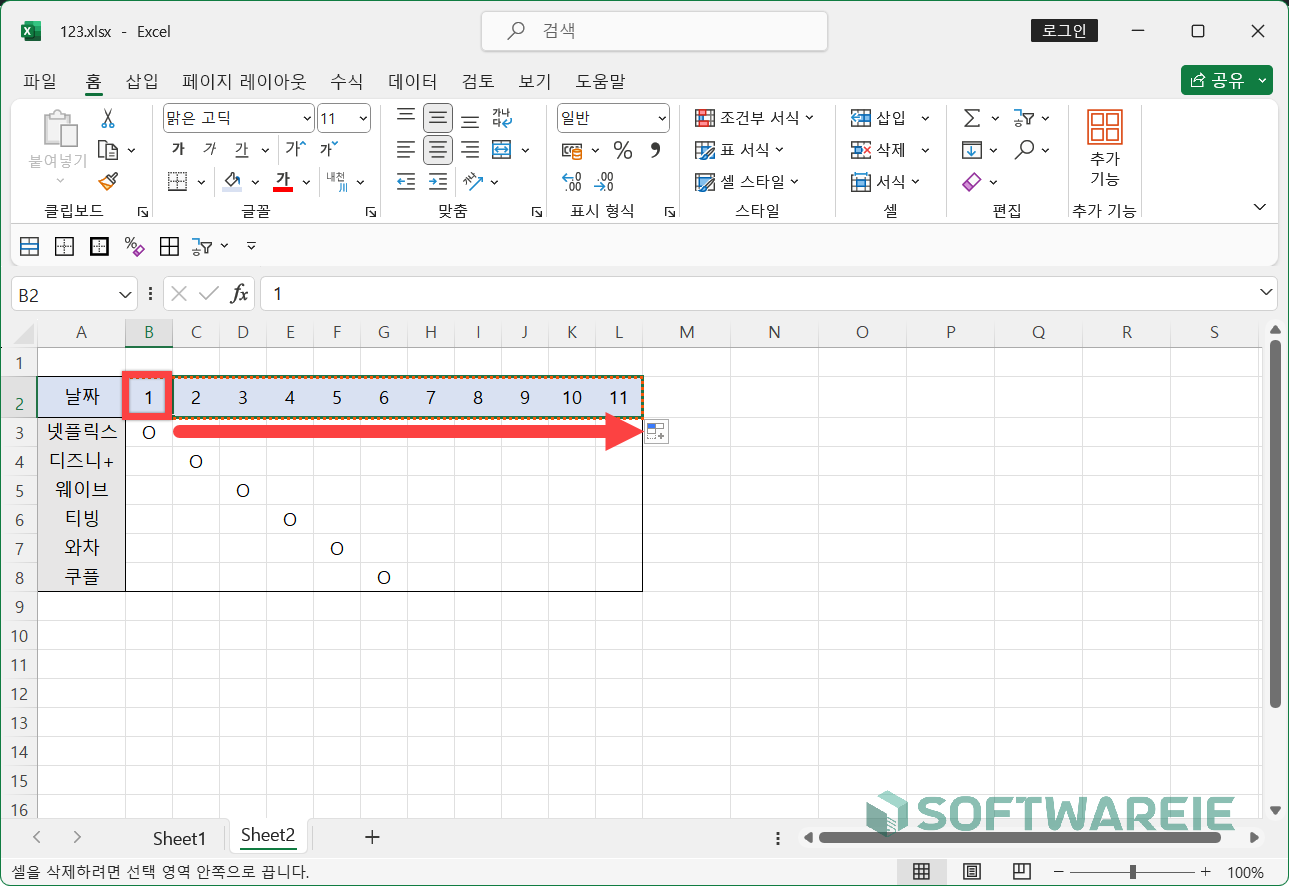The width and height of the screenshot is (1289, 886).
Task: Increase font size with 가^ button
Action: pyautogui.click(x=295, y=149)
